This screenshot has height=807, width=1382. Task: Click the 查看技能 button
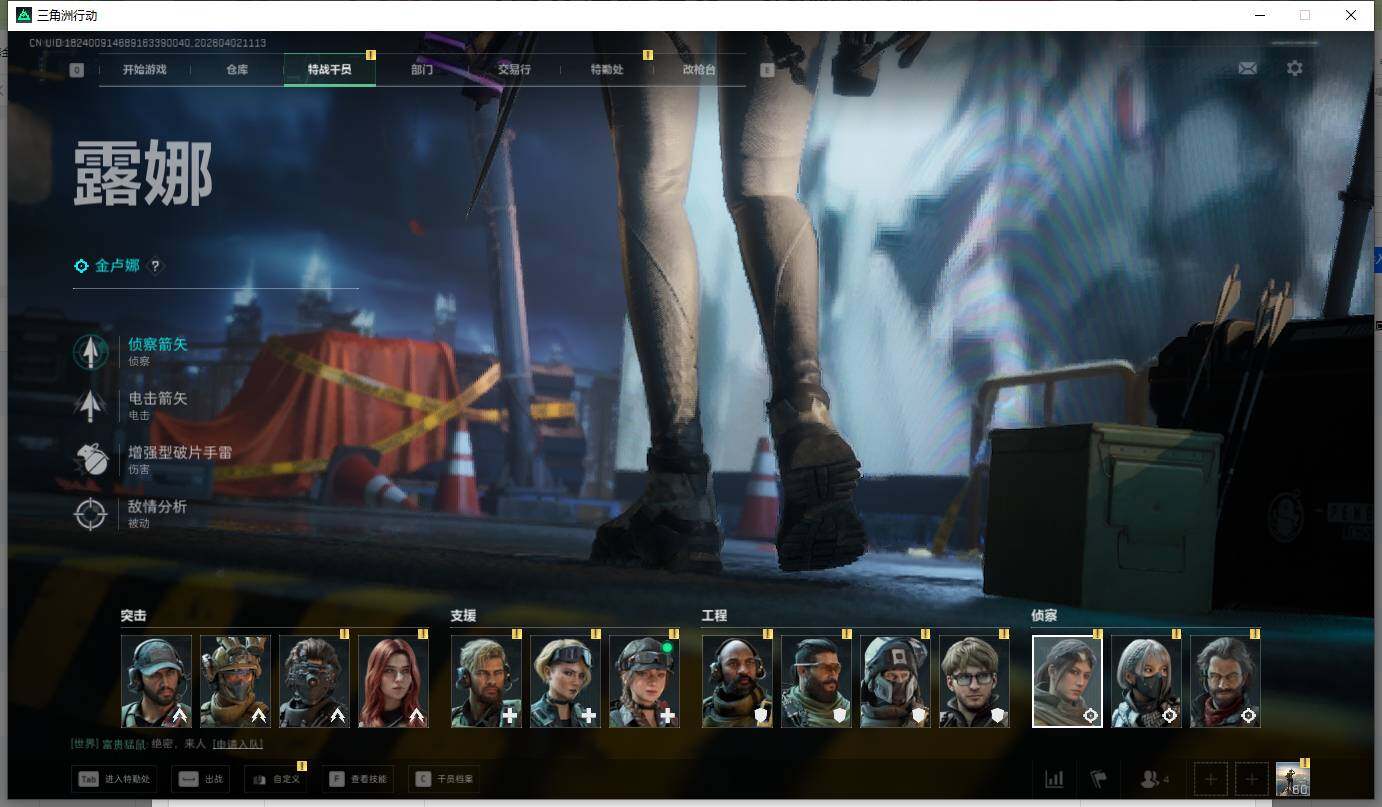pyautogui.click(x=358, y=779)
